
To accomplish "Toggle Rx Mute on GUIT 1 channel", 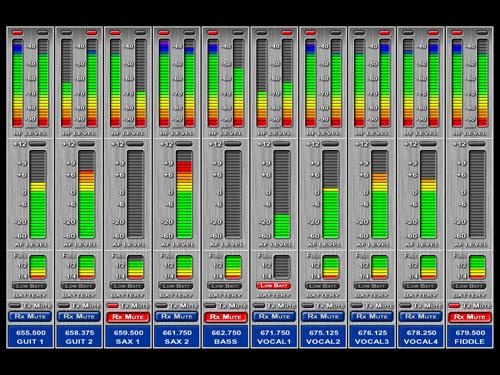I will point(30,317).
